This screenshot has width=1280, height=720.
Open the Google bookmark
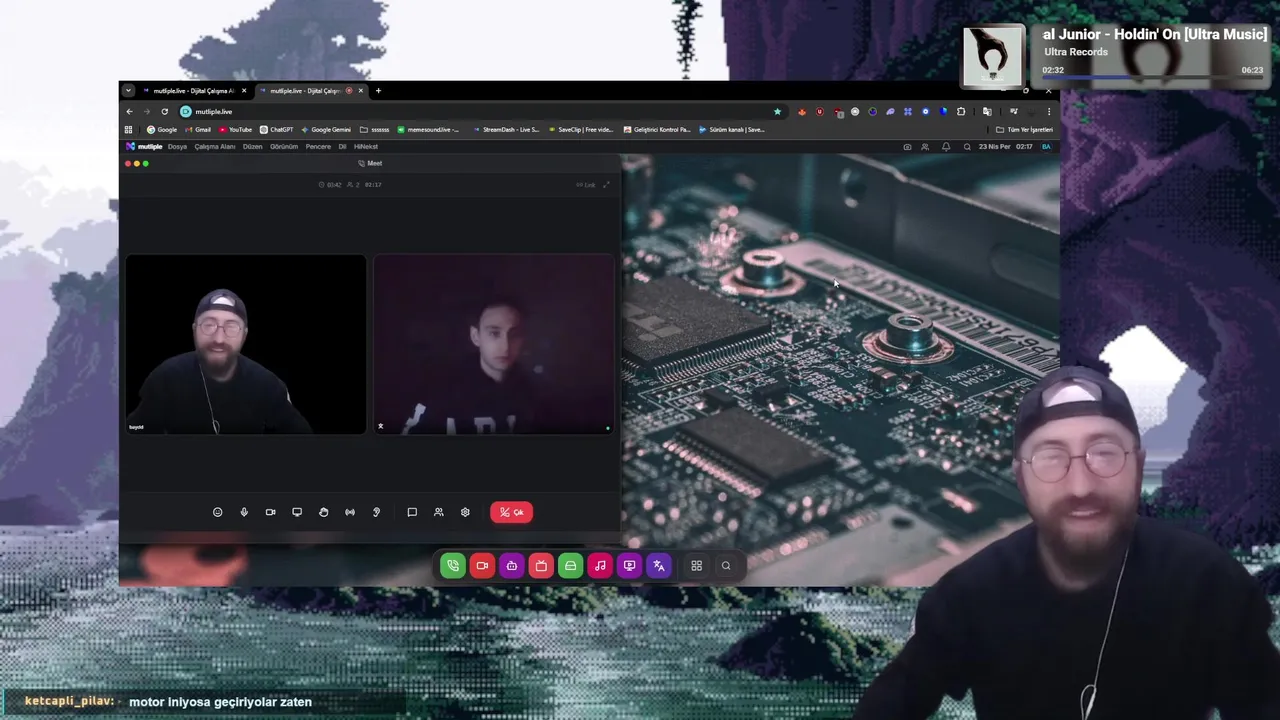162,130
